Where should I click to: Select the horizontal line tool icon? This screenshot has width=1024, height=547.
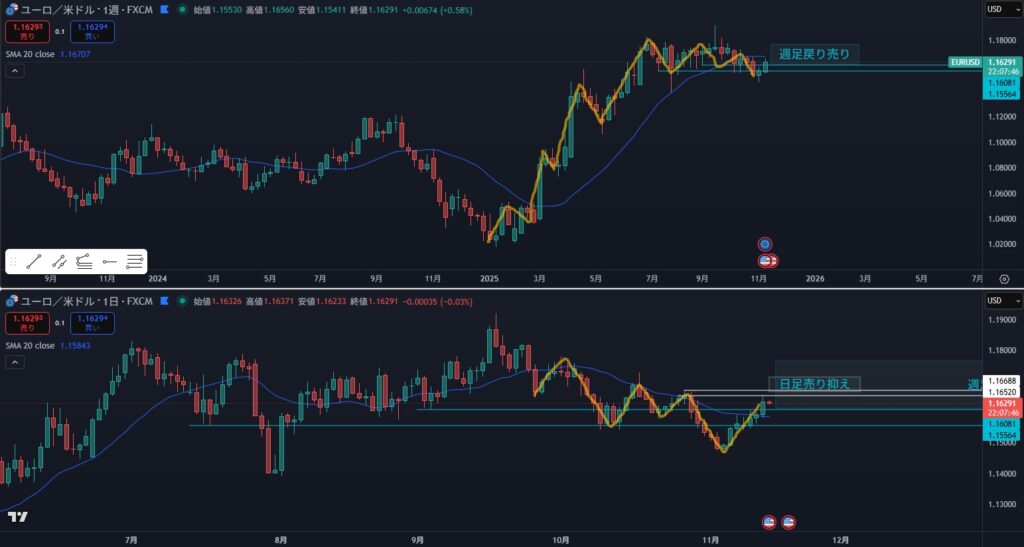click(x=110, y=262)
